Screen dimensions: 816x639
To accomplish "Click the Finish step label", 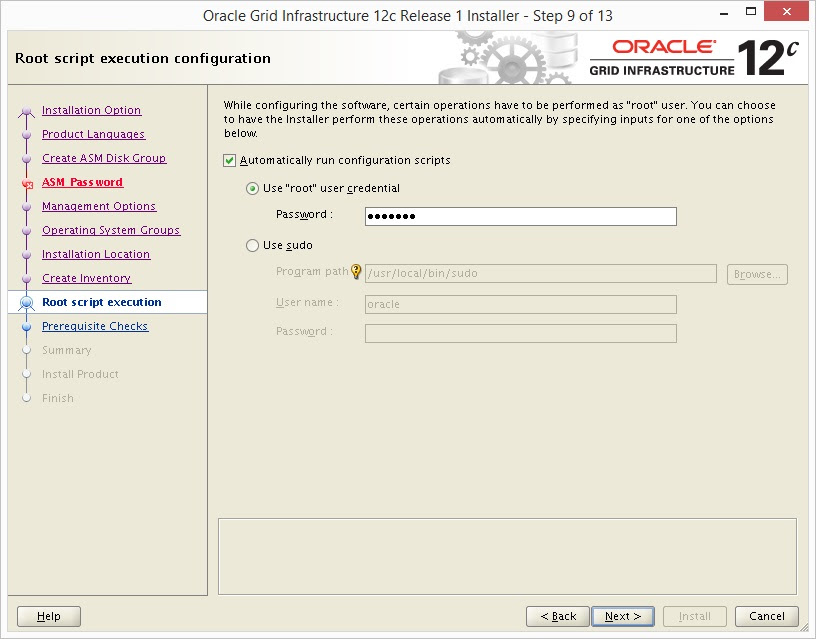I will (58, 398).
